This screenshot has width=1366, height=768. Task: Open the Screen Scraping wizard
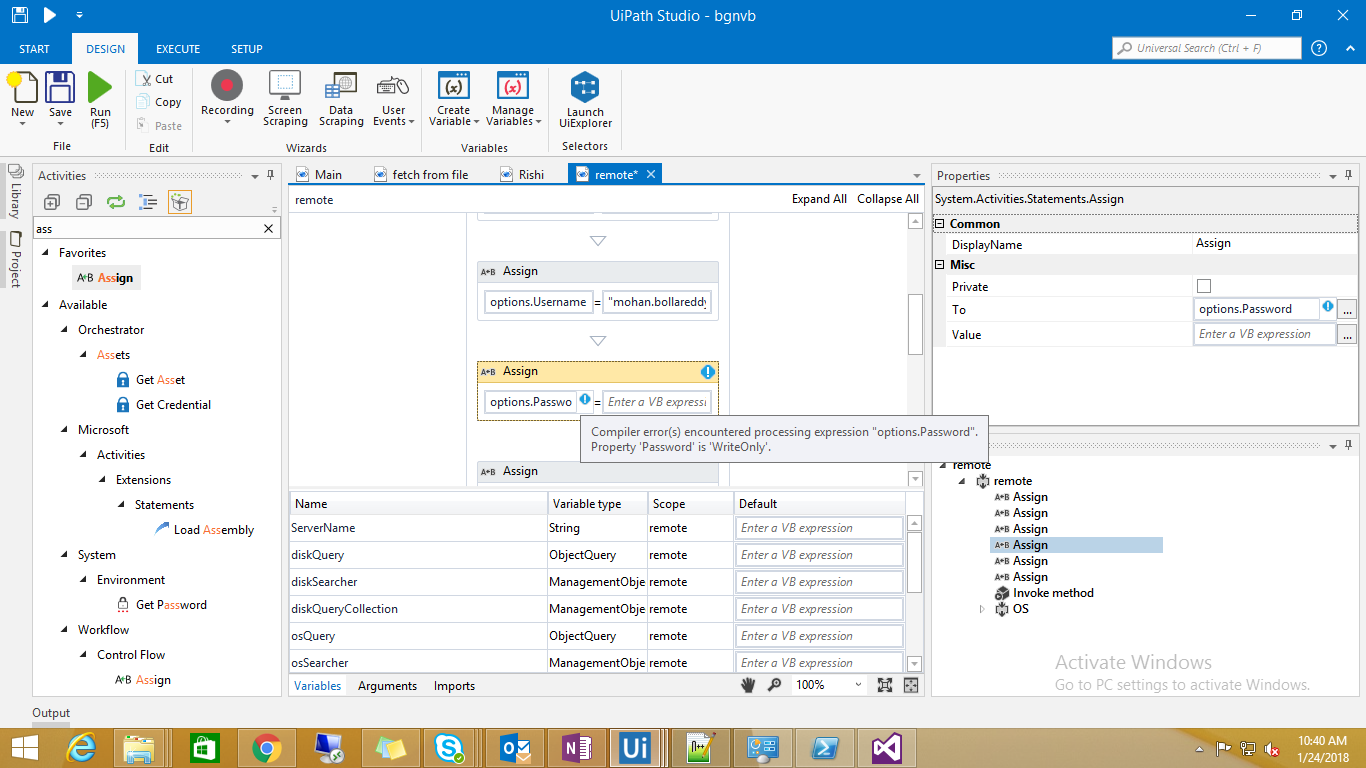pyautogui.click(x=285, y=87)
